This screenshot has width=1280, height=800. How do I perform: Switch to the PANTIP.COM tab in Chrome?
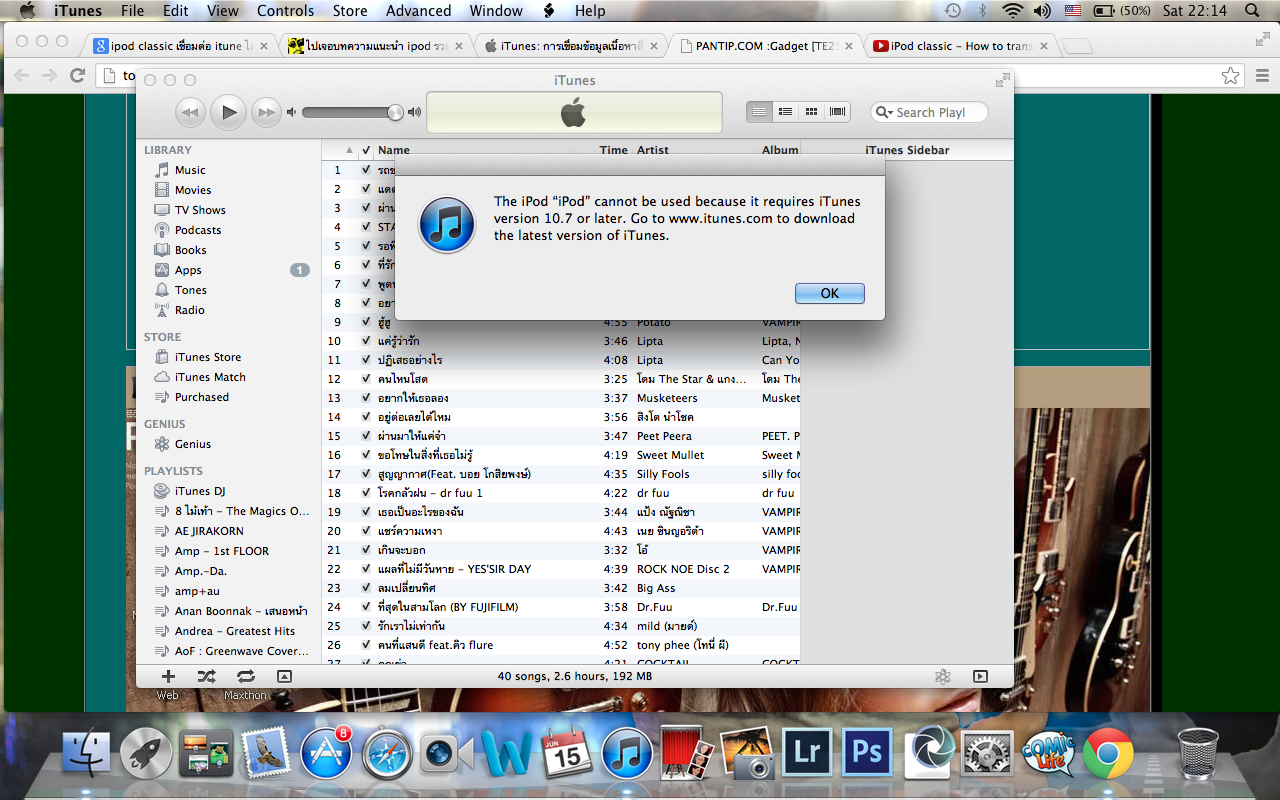[x=765, y=46]
